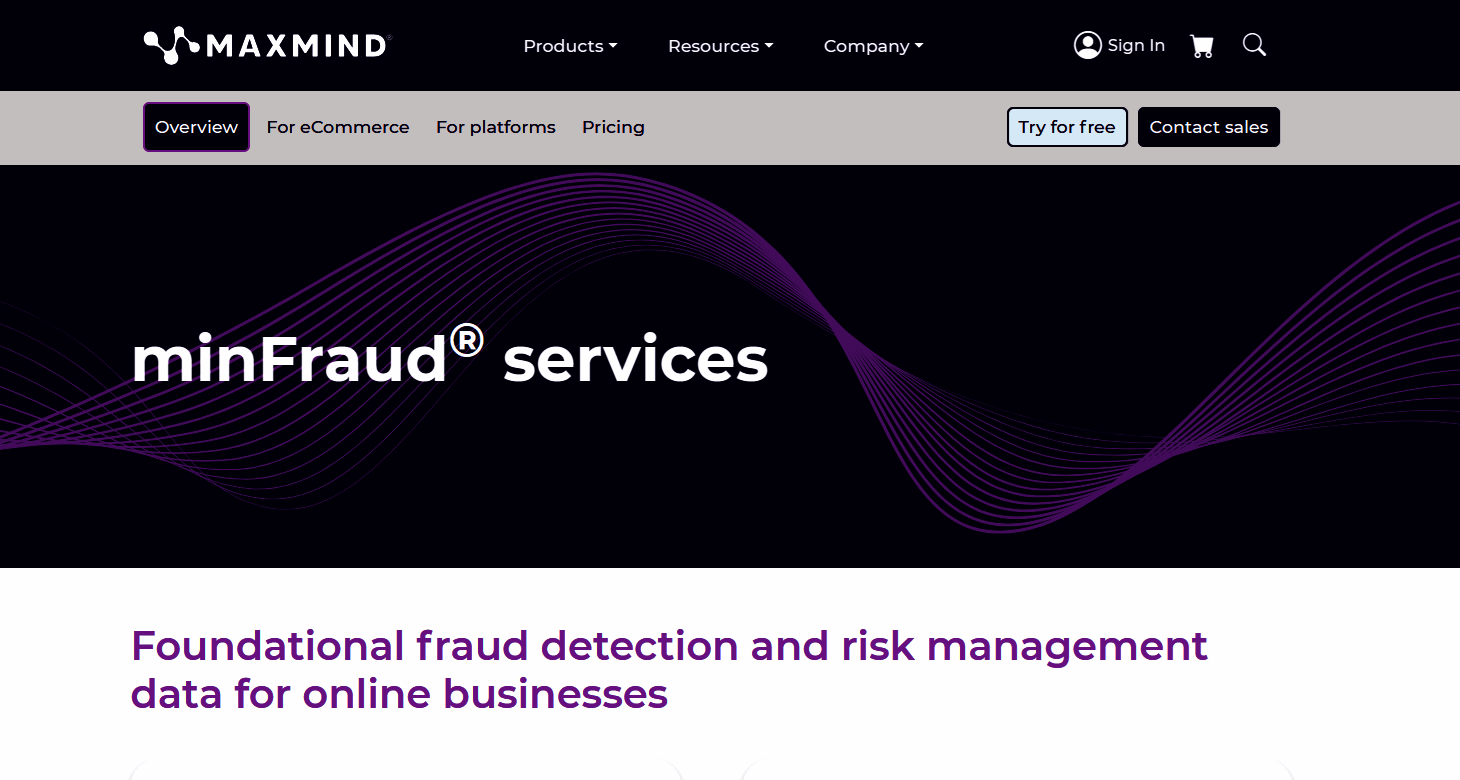Click the caret arrow beside Products
1460x780 pixels.
click(613, 46)
